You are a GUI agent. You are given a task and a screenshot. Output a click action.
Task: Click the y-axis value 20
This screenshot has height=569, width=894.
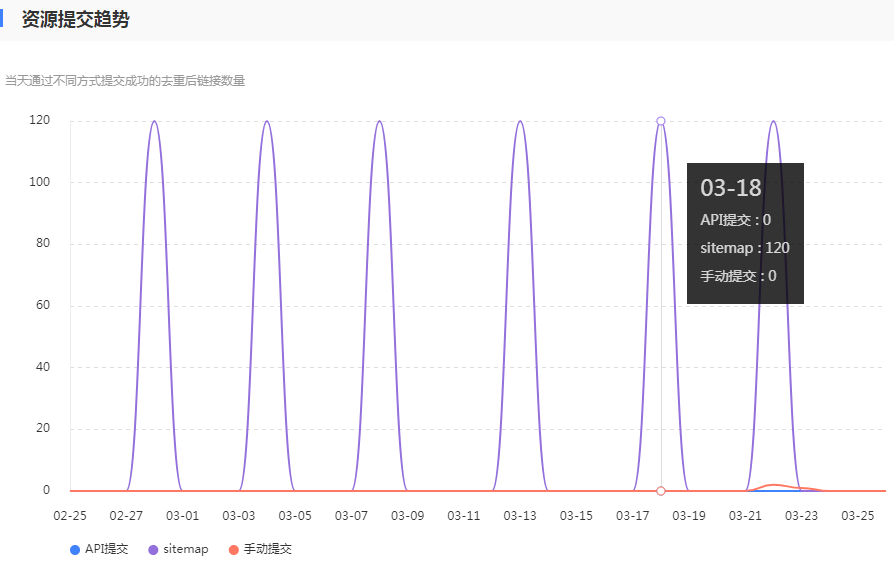point(43,428)
